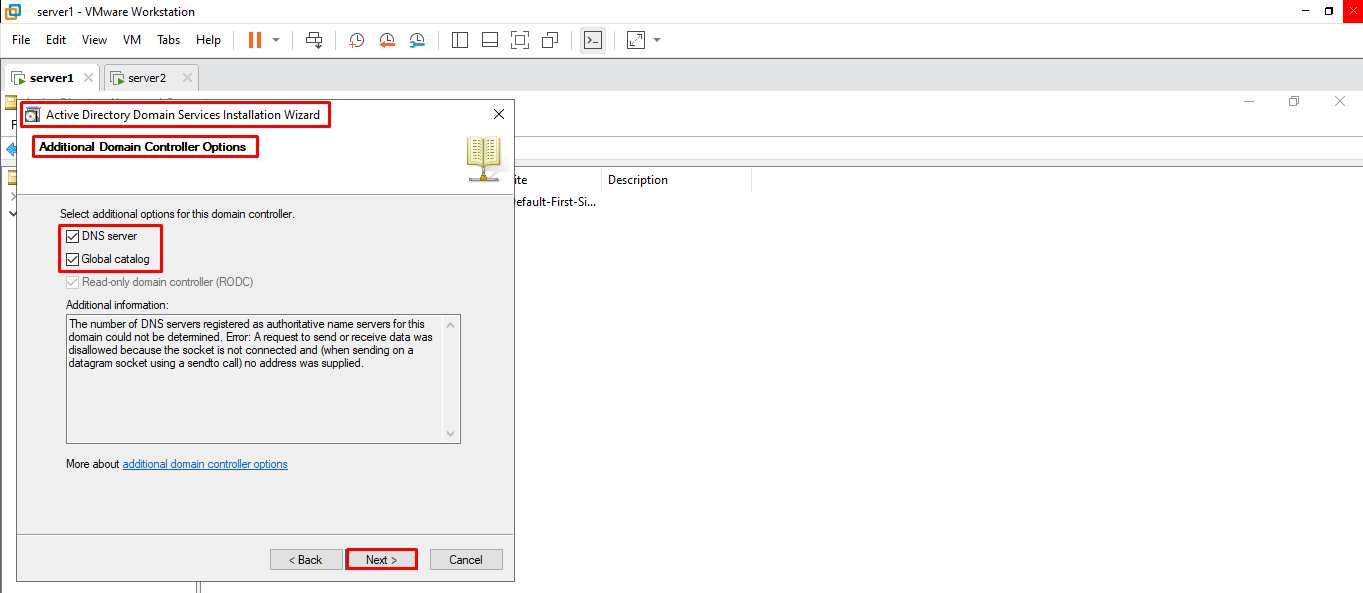Click the Read-only domain controller (RODC) checkbox

pyautogui.click(x=72, y=282)
